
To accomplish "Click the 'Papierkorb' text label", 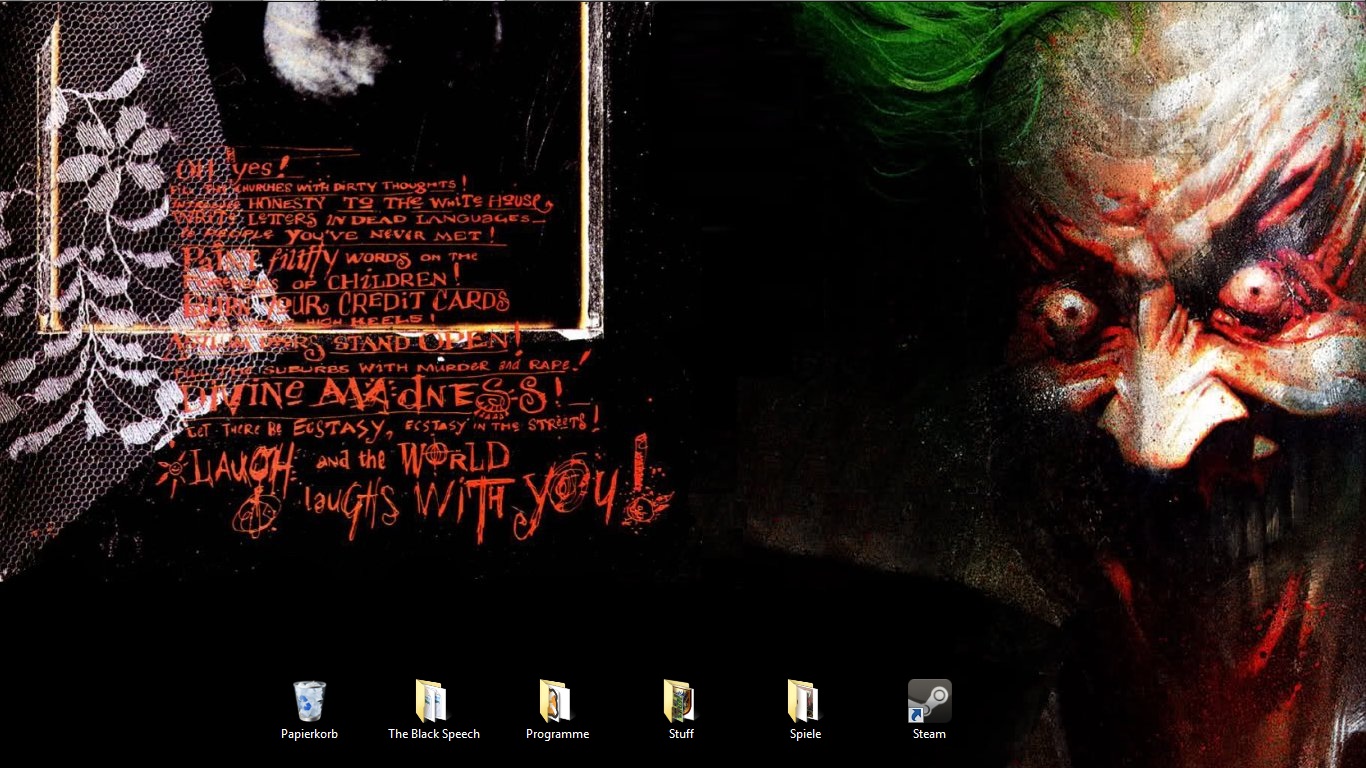I will [x=309, y=734].
